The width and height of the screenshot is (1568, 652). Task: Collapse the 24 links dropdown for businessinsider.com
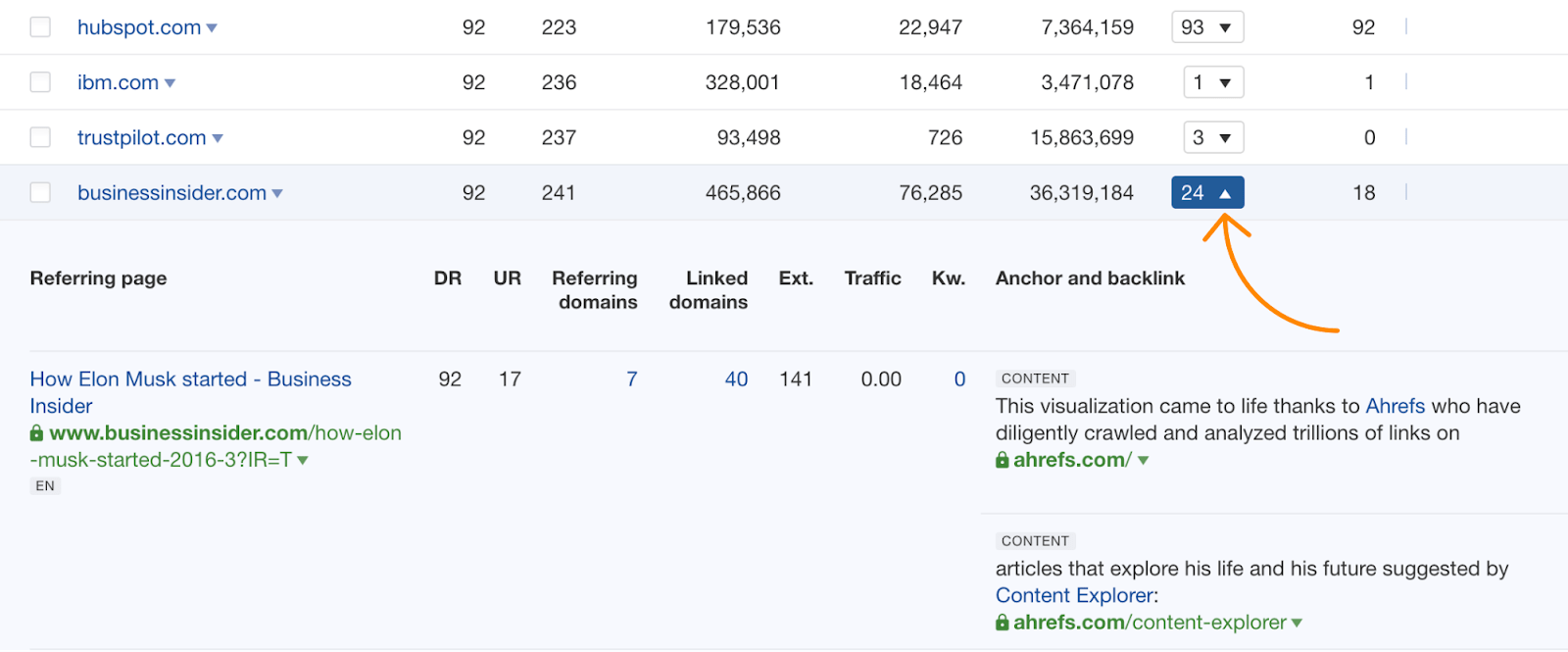[1207, 192]
